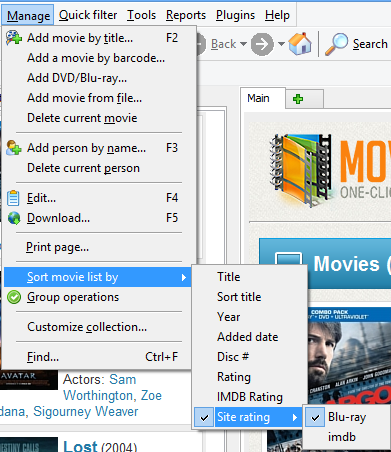The height and width of the screenshot is (452, 391).
Task: Sort movie list by Year
Action: tap(250, 317)
